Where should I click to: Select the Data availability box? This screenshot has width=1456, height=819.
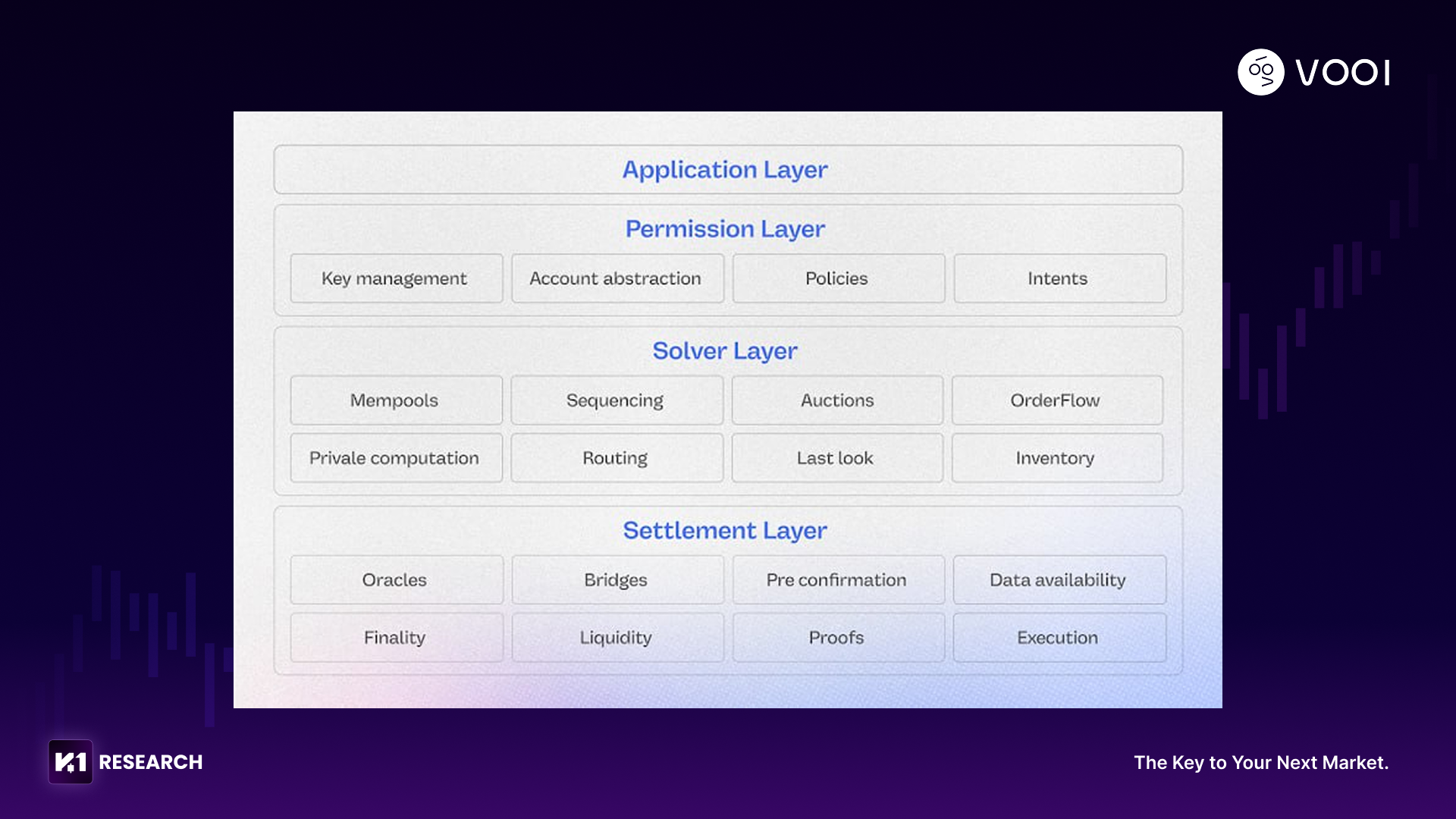point(1059,580)
